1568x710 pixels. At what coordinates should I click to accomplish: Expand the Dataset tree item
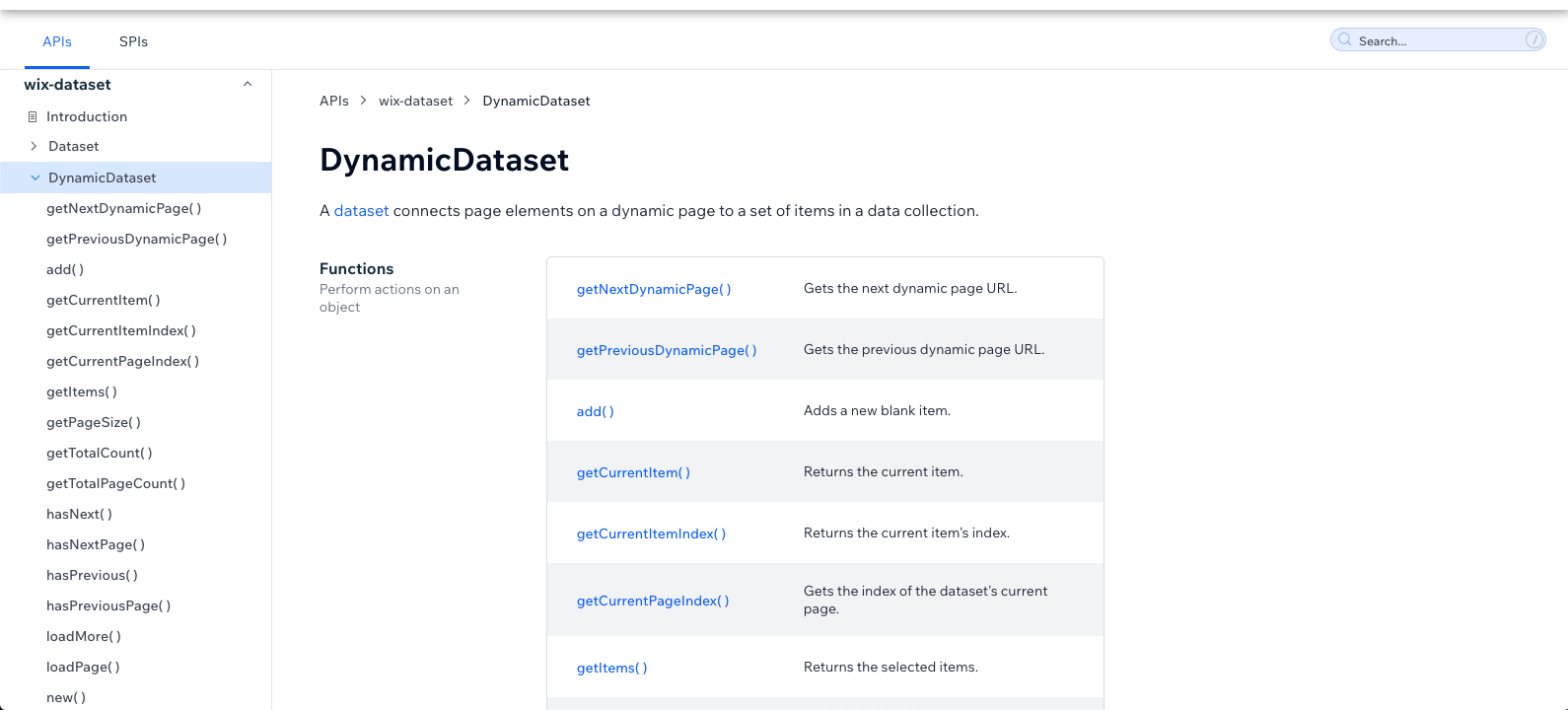pos(34,146)
